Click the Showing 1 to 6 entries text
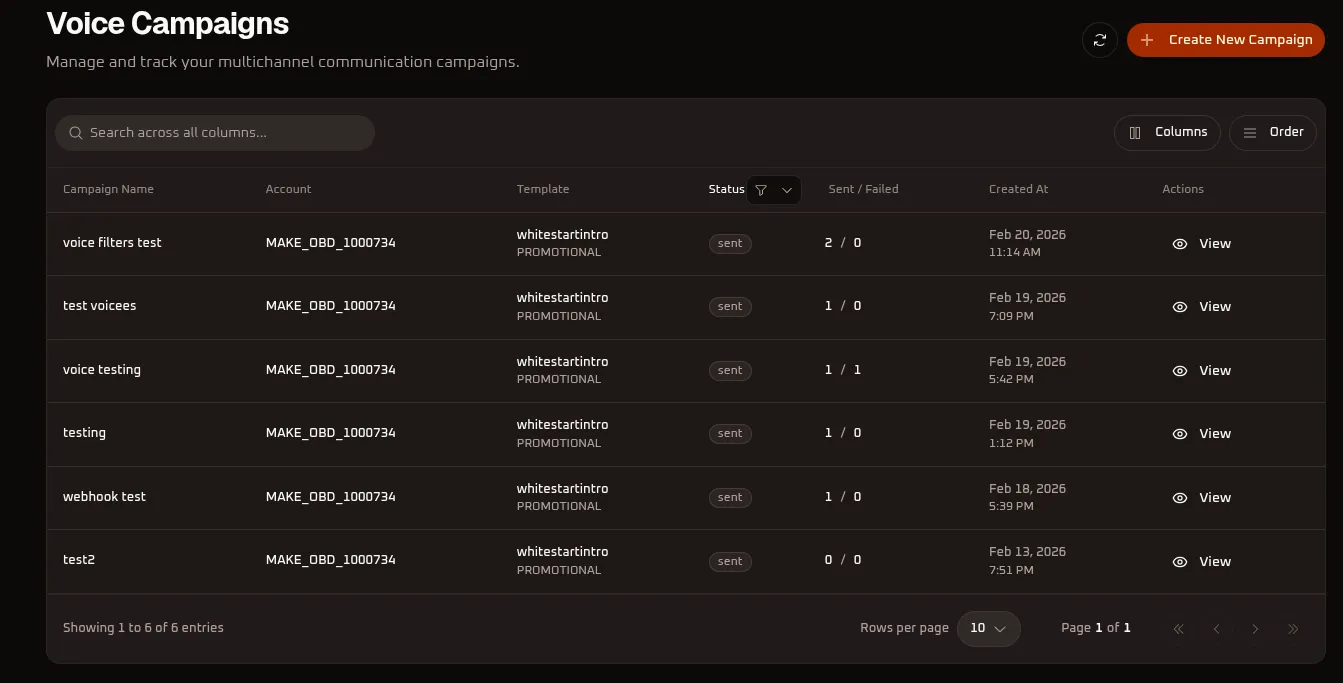Image resolution: width=1343 pixels, height=683 pixels. click(x=143, y=628)
